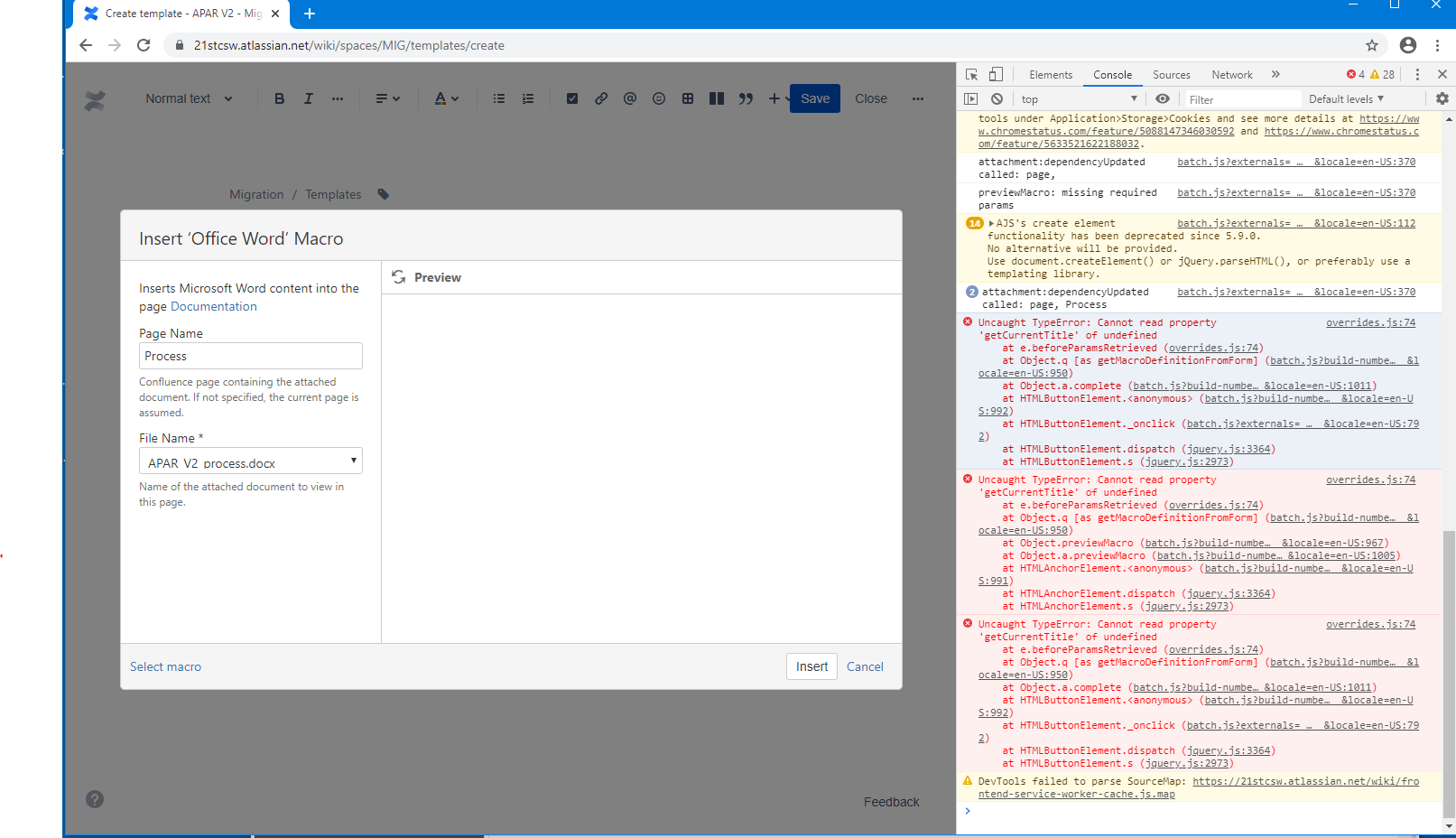The image size is (1456, 838).
Task: Open the Documentation link
Action: click(x=214, y=307)
